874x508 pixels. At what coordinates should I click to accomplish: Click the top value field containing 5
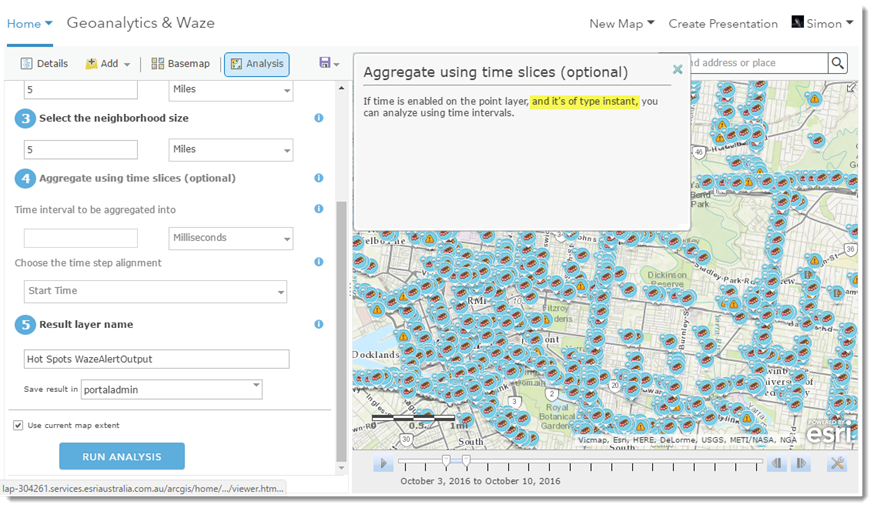click(81, 90)
